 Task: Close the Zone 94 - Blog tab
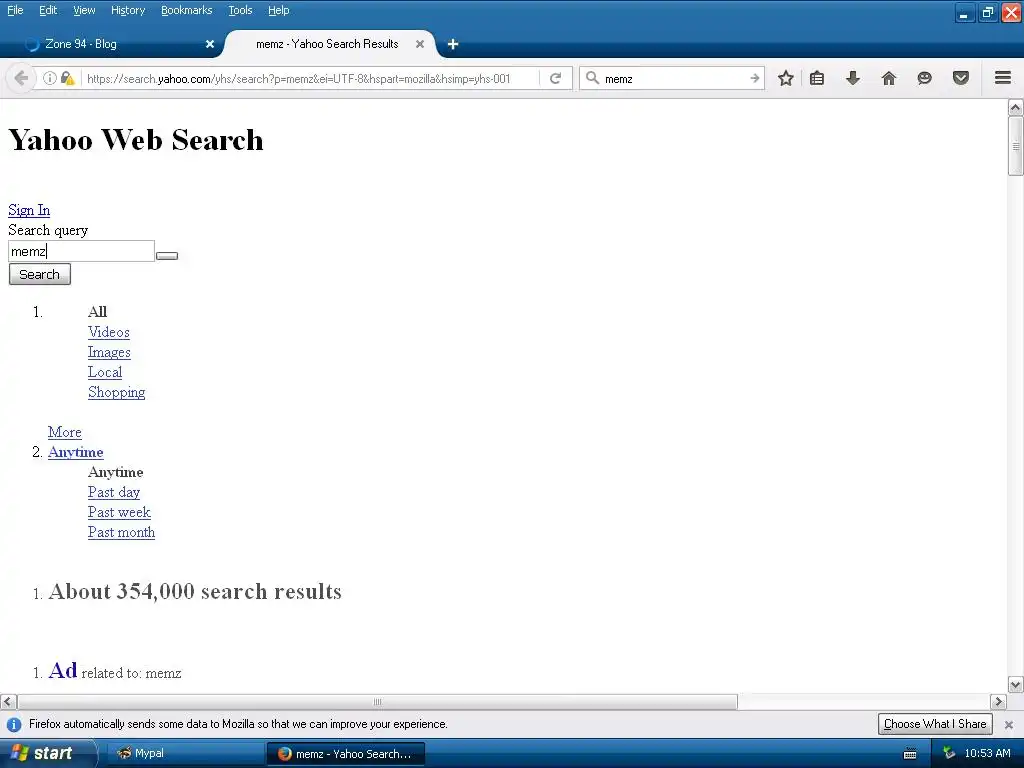210,44
